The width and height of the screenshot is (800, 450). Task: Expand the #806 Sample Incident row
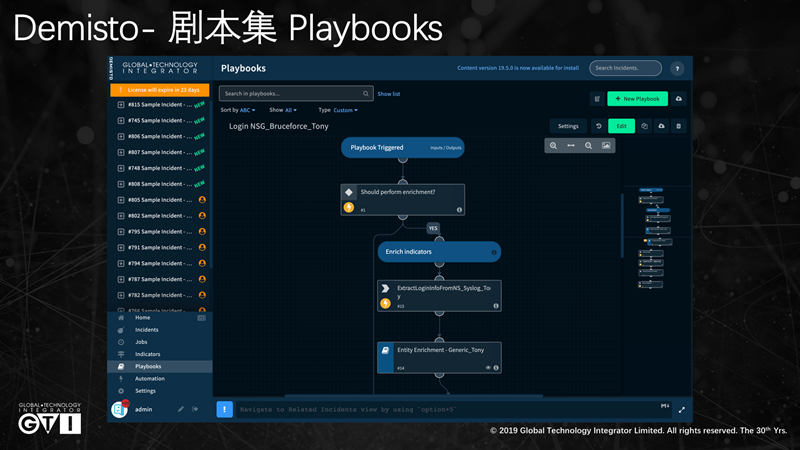121,136
